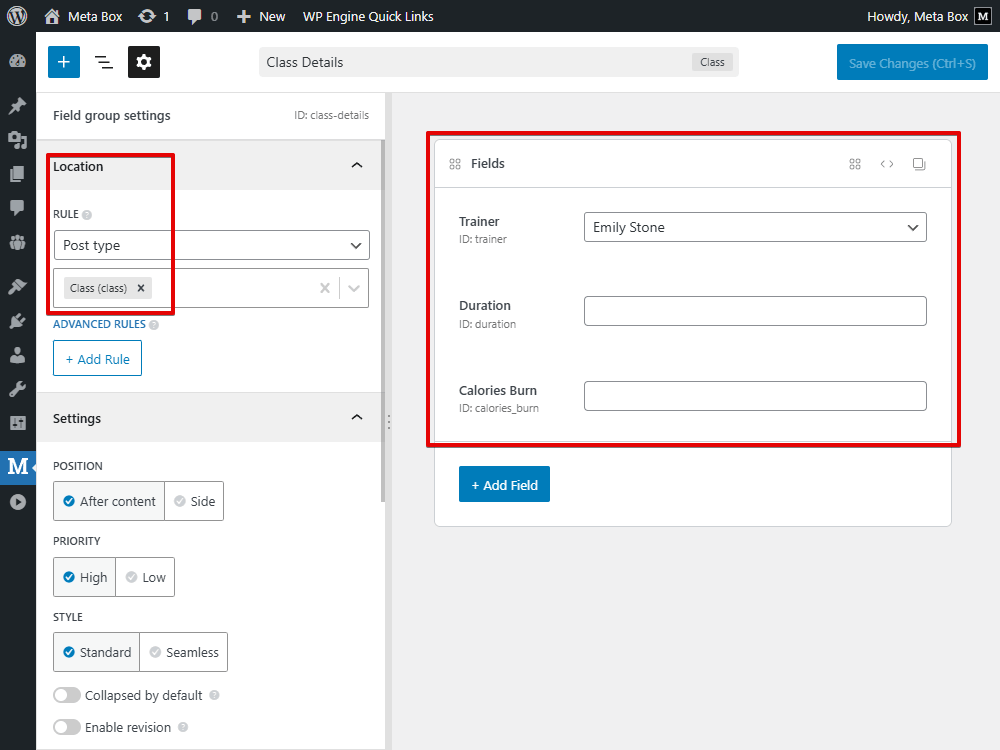Click Collapsed by default help icon
The height and width of the screenshot is (750, 1000).
pos(214,695)
